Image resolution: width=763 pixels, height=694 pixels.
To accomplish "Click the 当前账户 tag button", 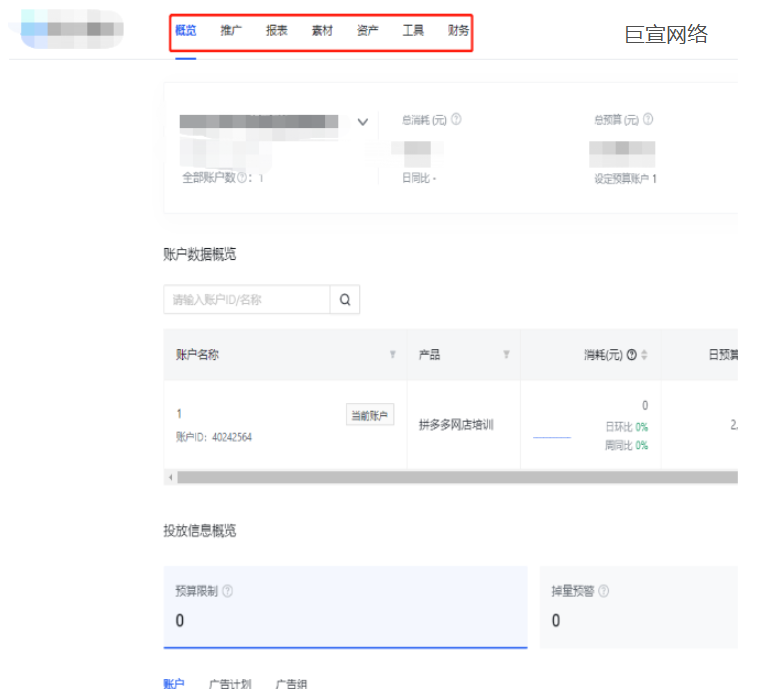I will pyautogui.click(x=370, y=415).
